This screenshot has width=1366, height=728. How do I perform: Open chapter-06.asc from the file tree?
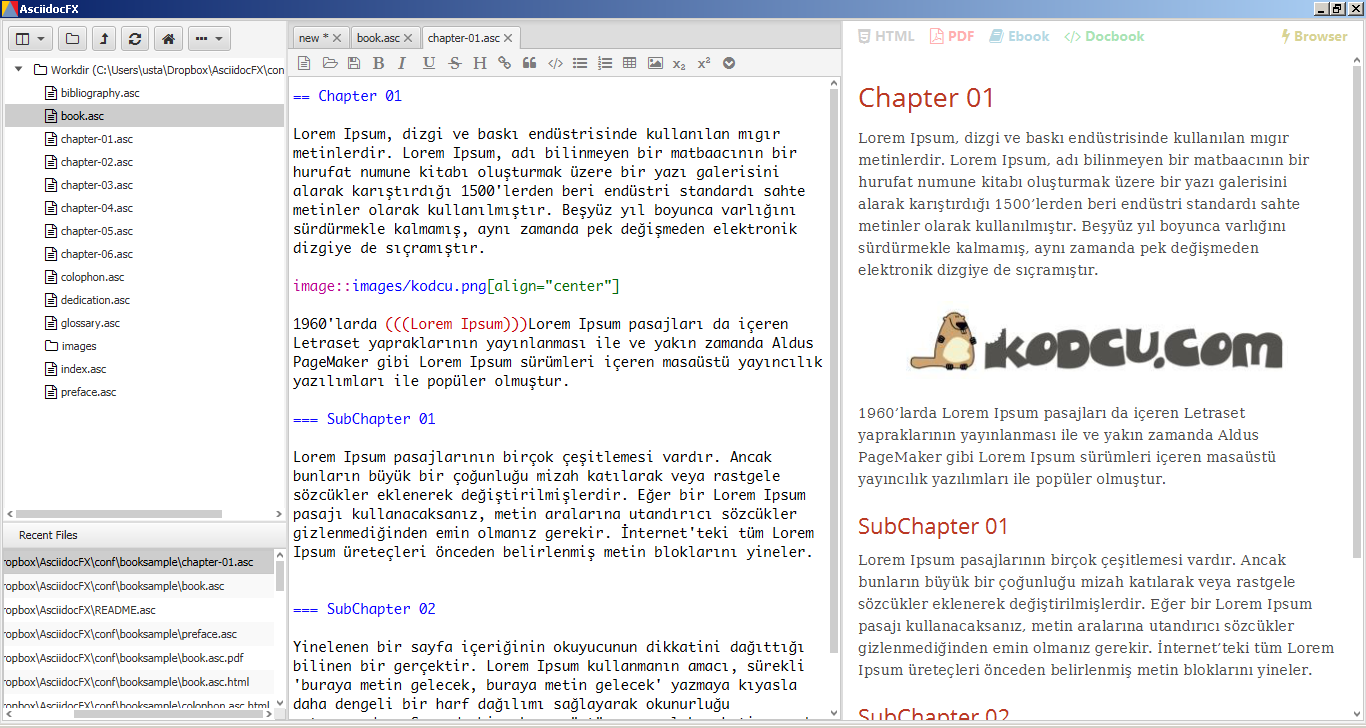96,254
